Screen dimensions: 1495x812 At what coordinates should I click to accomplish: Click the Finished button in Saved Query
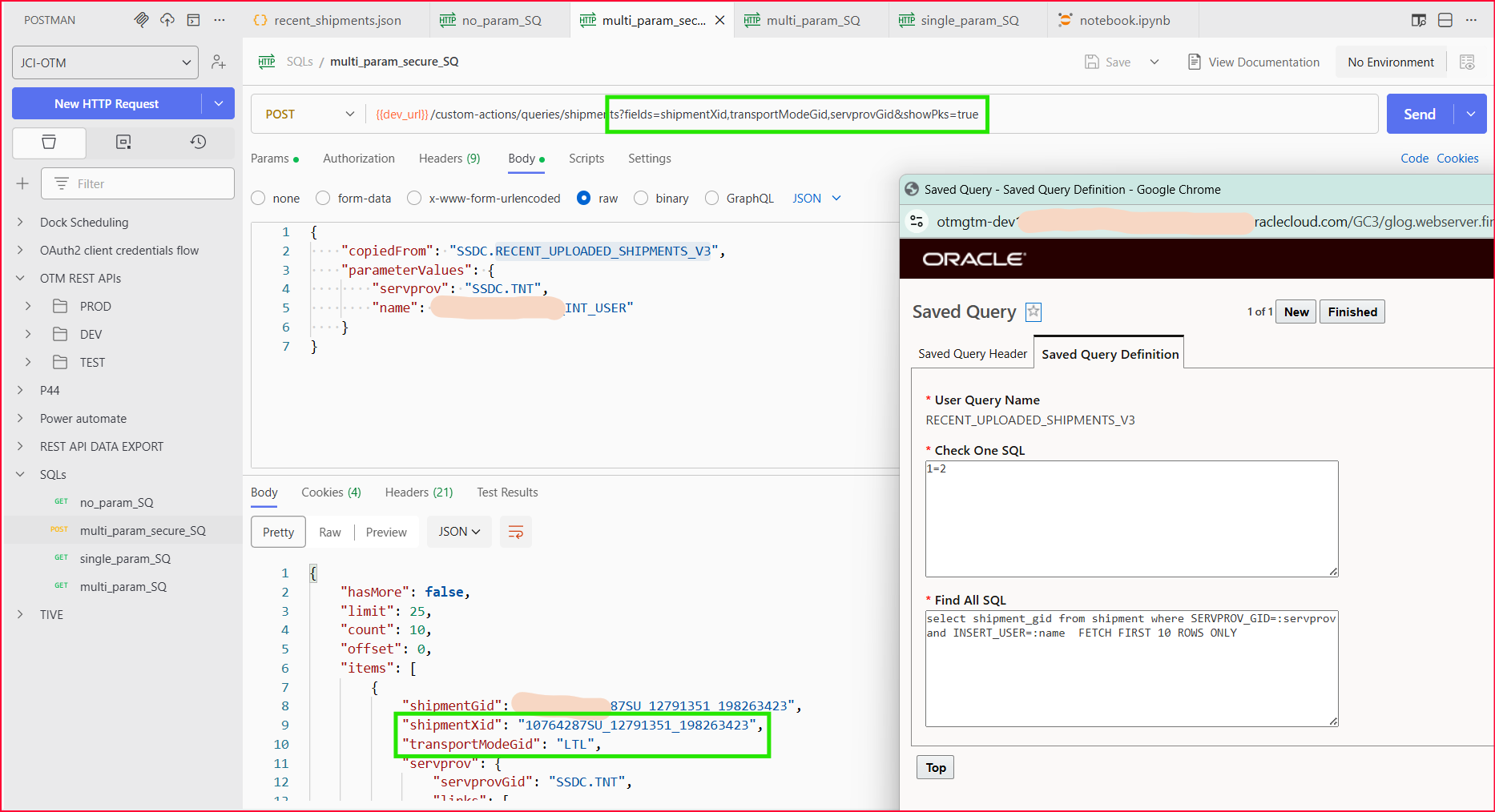[1352, 312]
